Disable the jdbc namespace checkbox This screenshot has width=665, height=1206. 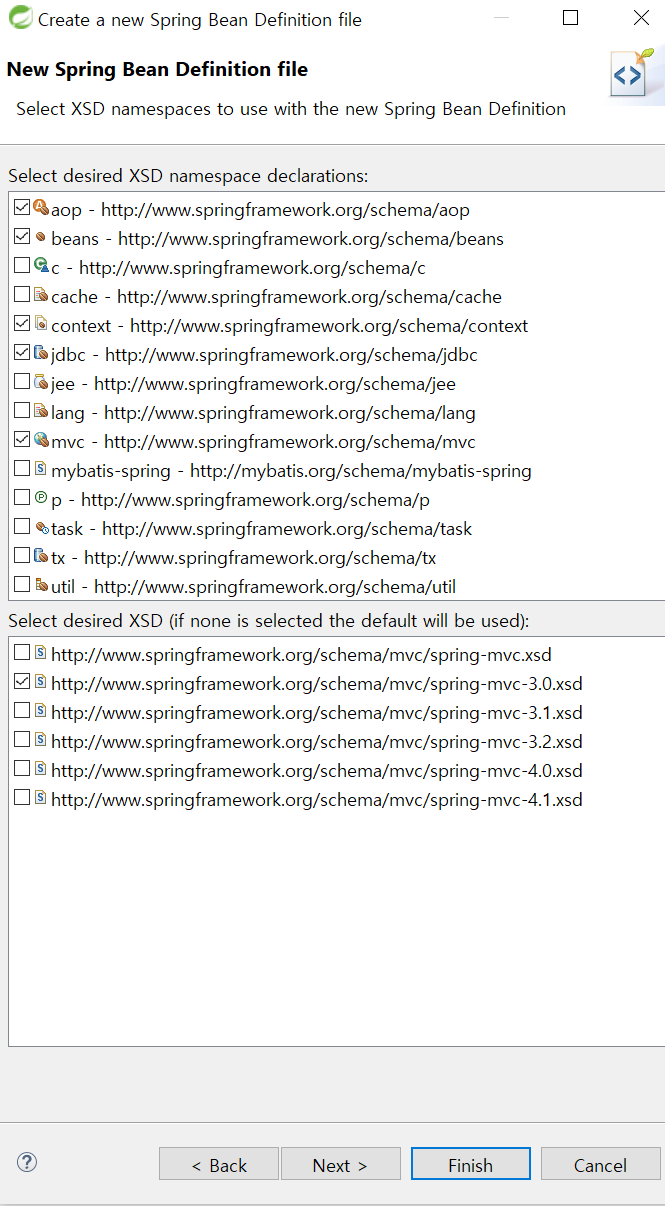click(22, 354)
